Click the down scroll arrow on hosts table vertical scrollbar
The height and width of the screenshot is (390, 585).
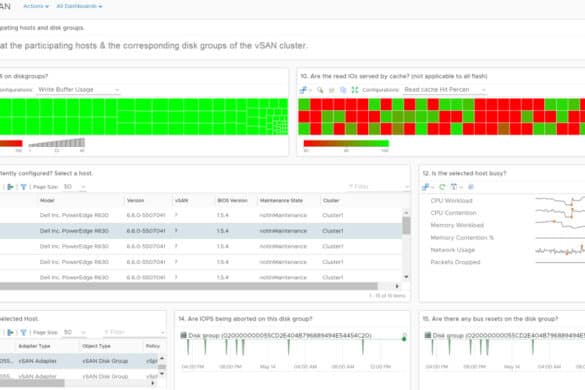pos(406,277)
